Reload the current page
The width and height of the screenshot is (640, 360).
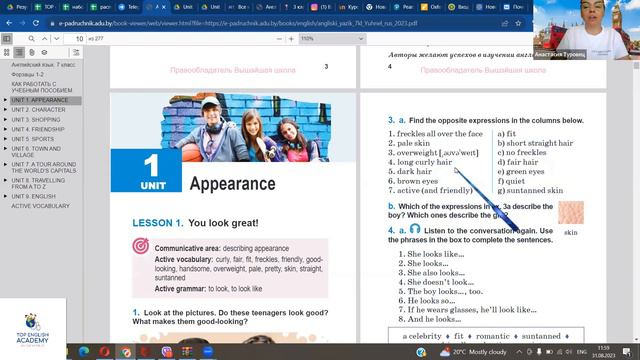pyautogui.click(x=36, y=23)
